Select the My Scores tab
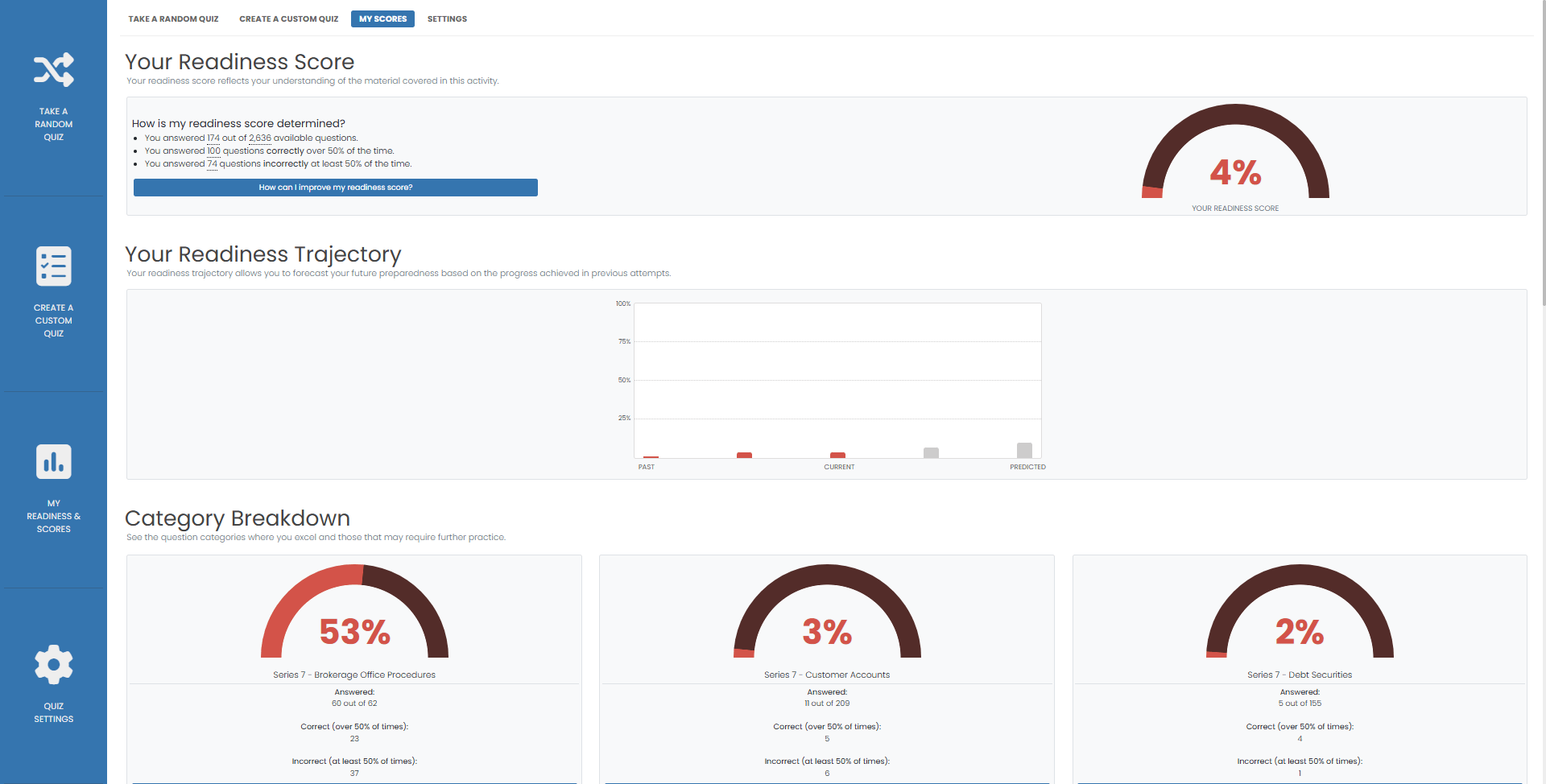Viewport: 1546px width, 784px height. point(382,19)
